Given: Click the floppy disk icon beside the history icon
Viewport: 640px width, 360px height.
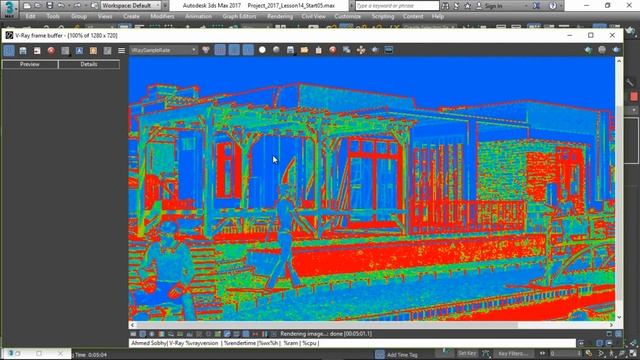Looking at the screenshot, I should point(23,50).
